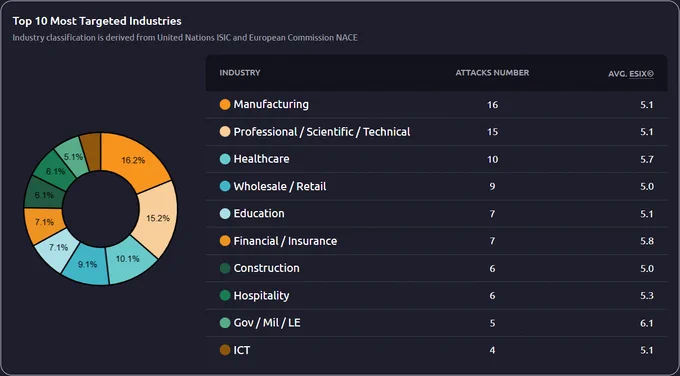Click Financial / Insurance ESIX value 5.8
680x376 pixels.
click(x=647, y=242)
